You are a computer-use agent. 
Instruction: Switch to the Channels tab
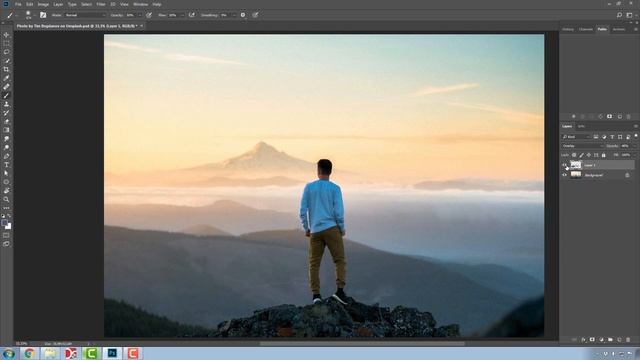tap(586, 29)
